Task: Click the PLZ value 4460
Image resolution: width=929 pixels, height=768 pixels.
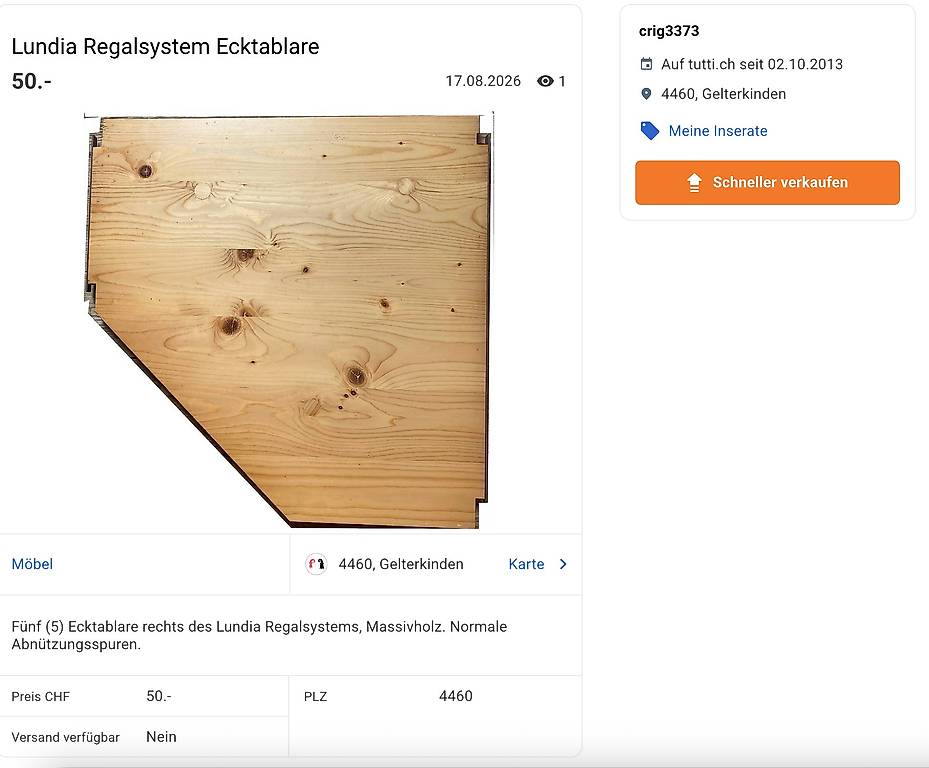Action: point(456,696)
